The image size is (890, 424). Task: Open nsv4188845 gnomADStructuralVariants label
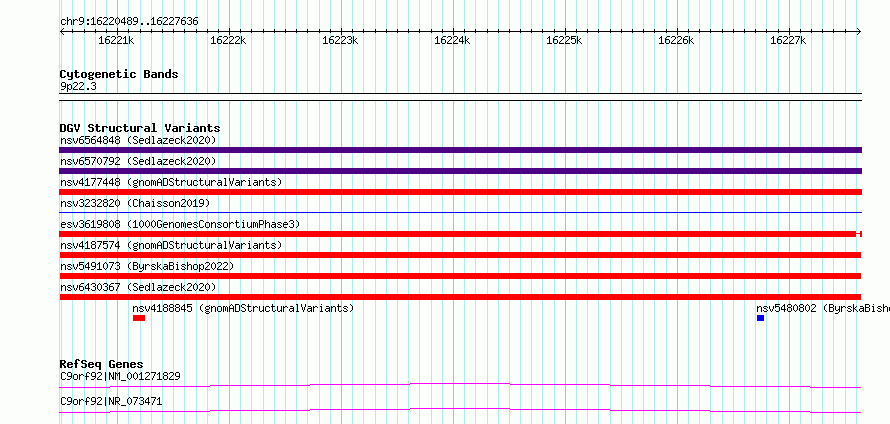click(243, 308)
